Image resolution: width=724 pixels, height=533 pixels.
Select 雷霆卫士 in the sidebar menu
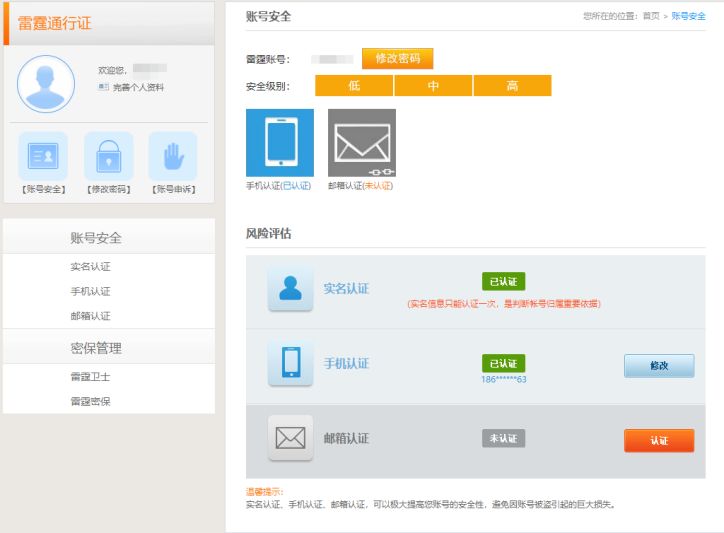click(90, 376)
